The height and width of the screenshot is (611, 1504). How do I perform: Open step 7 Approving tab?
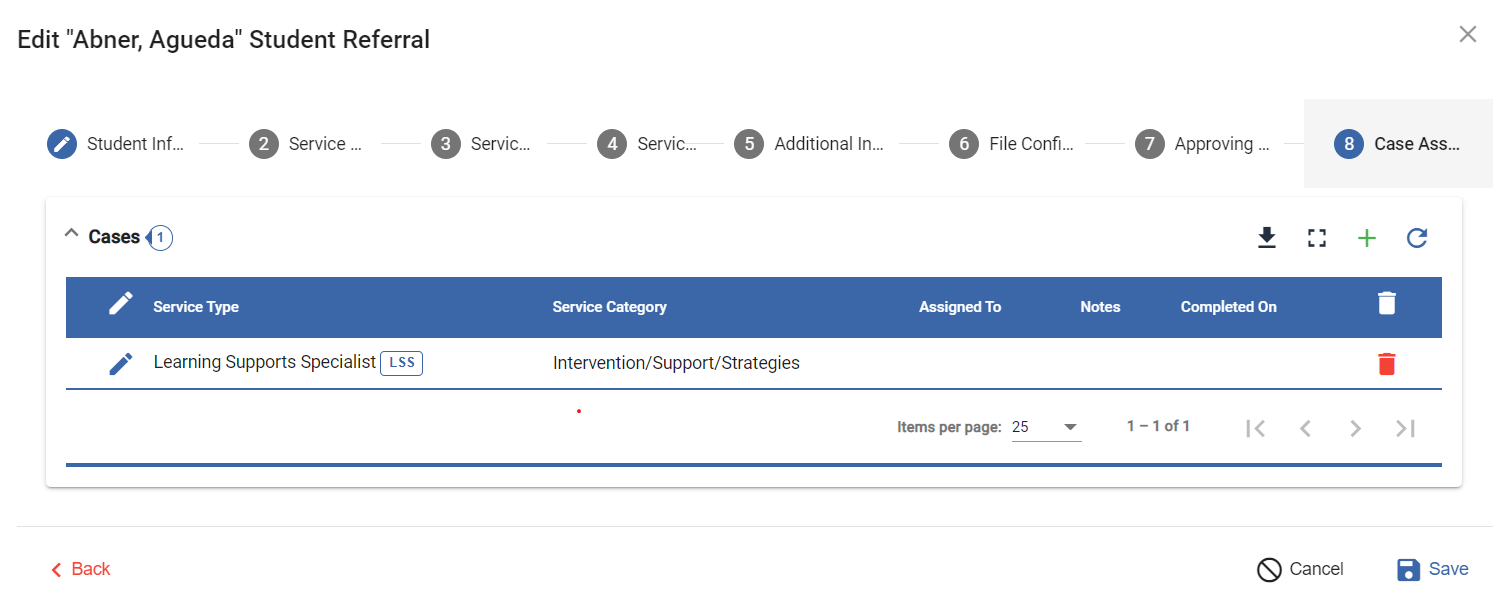click(1202, 144)
